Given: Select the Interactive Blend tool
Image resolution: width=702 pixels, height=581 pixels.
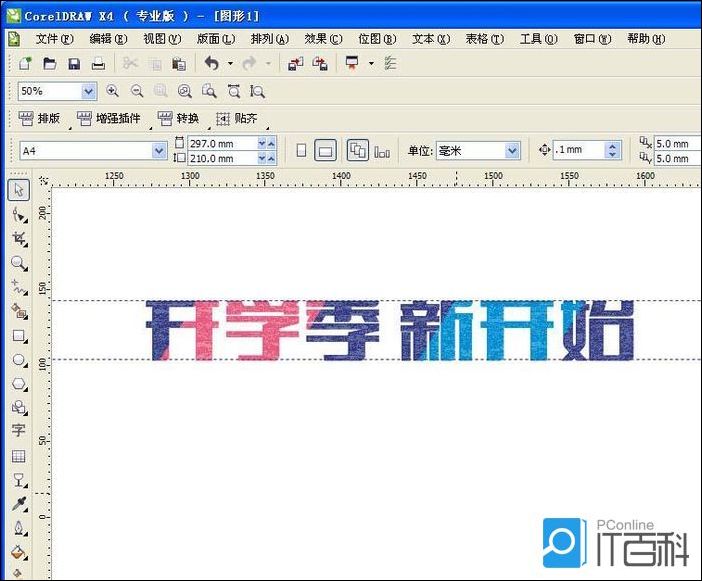Looking at the screenshot, I should [18, 480].
